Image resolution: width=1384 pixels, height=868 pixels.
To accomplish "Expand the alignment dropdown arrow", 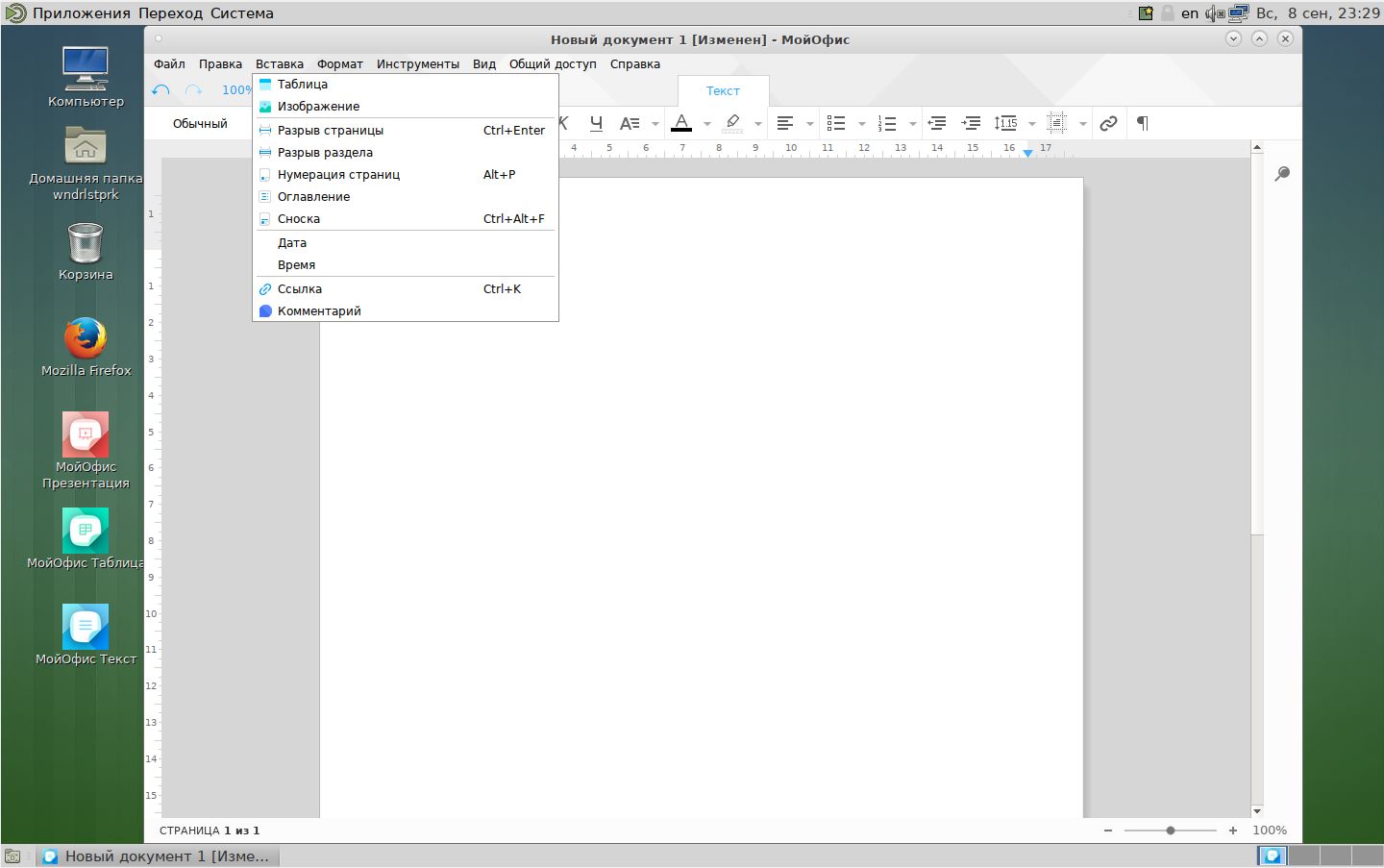I will [810, 124].
